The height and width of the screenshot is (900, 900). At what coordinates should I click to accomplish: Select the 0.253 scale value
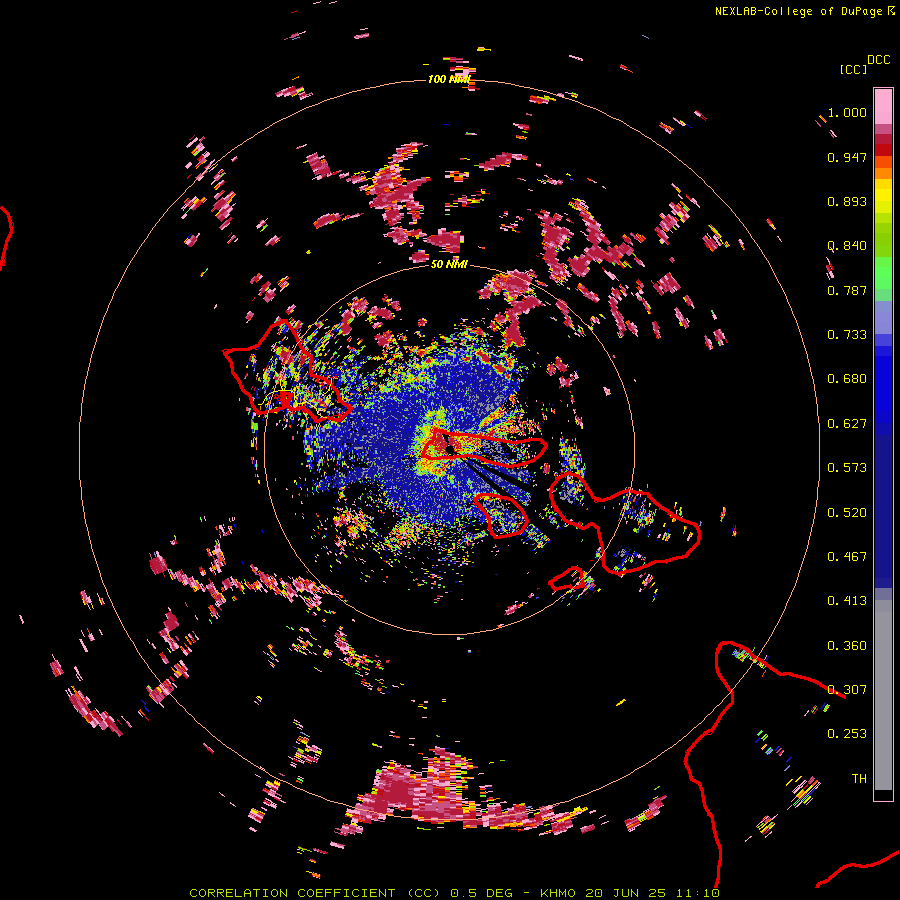pos(847,734)
